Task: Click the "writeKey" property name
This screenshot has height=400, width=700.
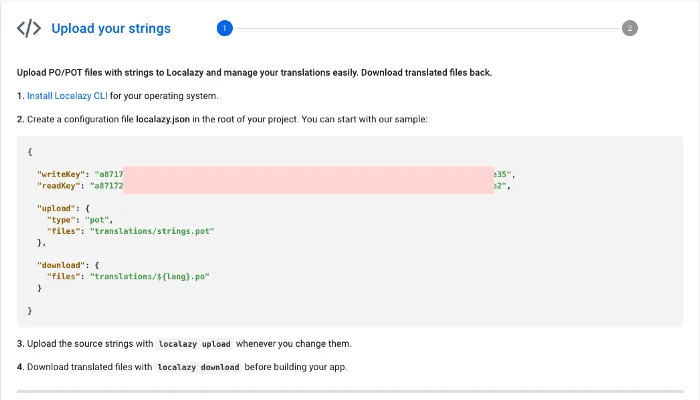Action: click(60, 174)
